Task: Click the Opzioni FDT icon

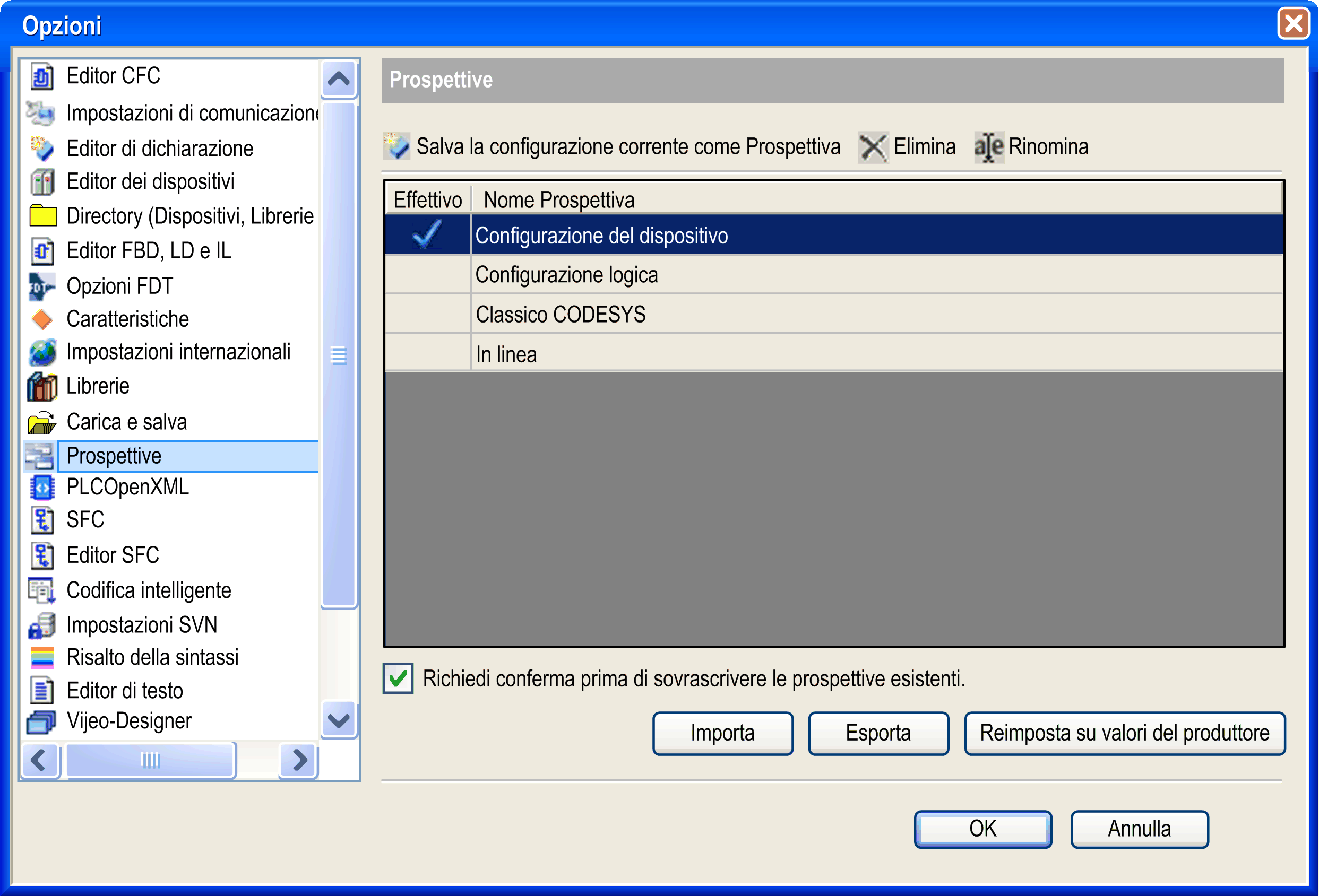Action: coord(41,286)
